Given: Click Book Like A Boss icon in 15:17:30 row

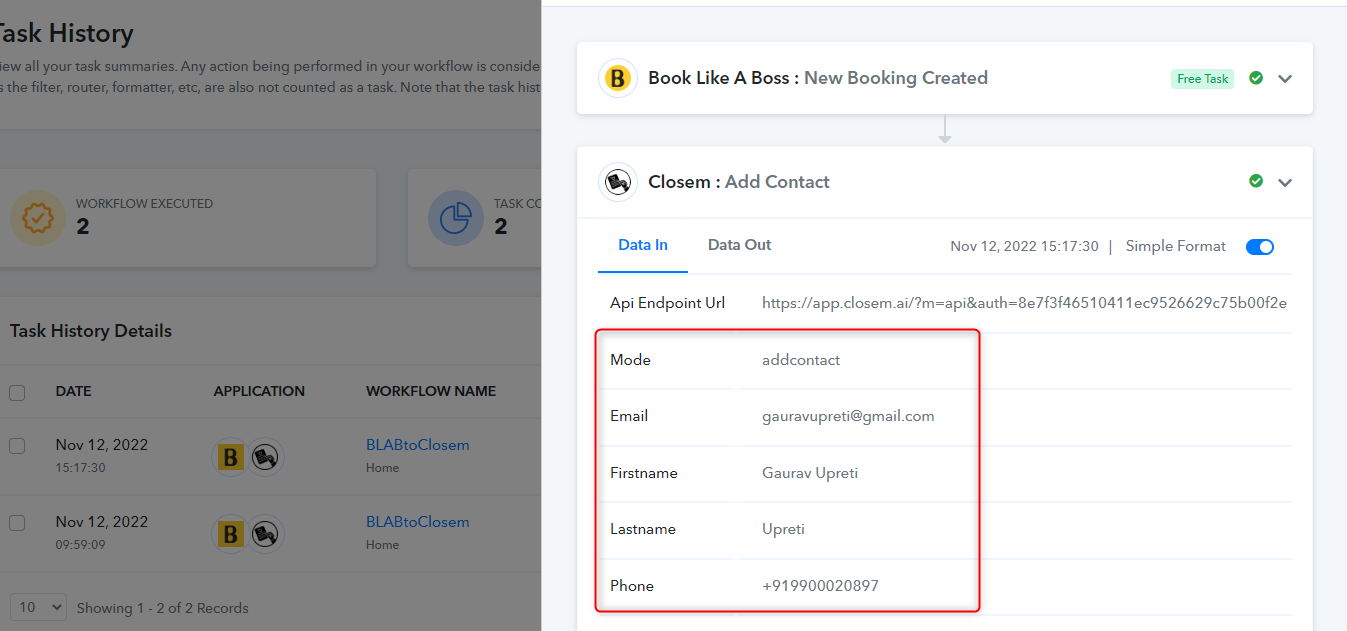Looking at the screenshot, I should 231,457.
